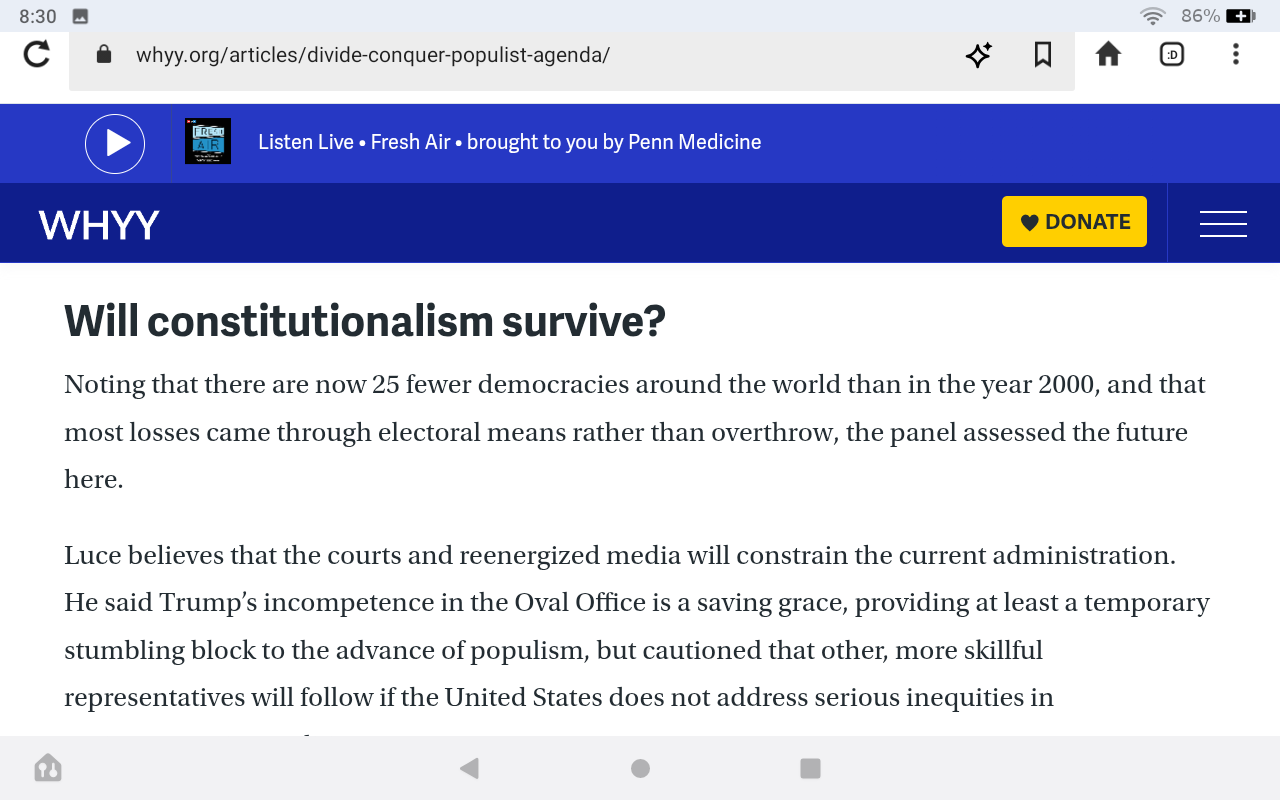Screen dimensions: 1280x800
Task: Open the sparkle AI assistant icon
Action: [978, 55]
